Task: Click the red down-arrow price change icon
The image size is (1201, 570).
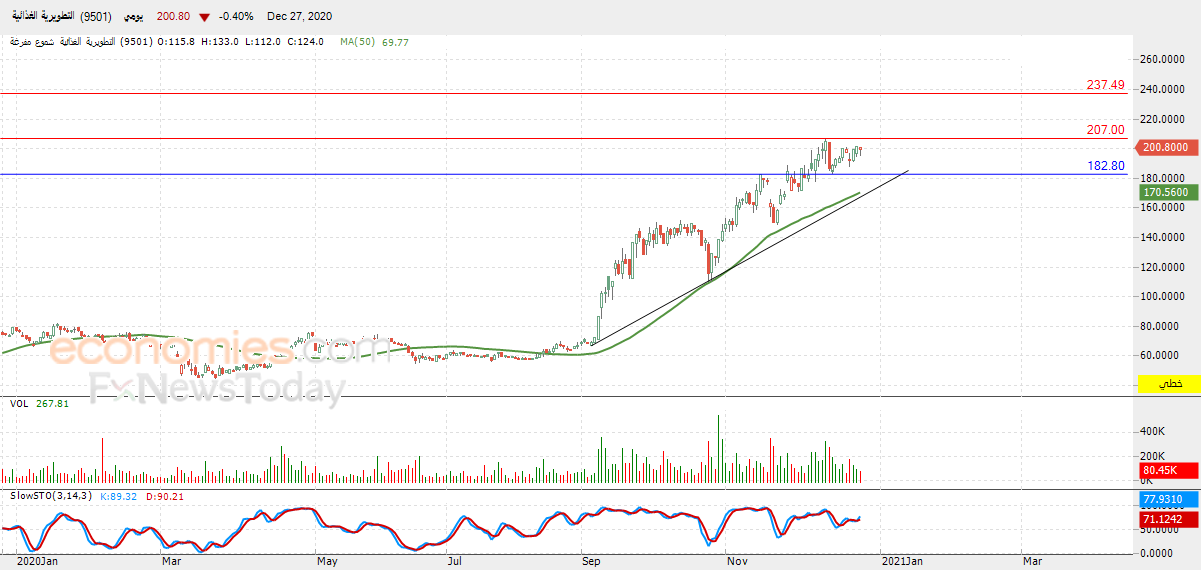Action: click(x=205, y=17)
